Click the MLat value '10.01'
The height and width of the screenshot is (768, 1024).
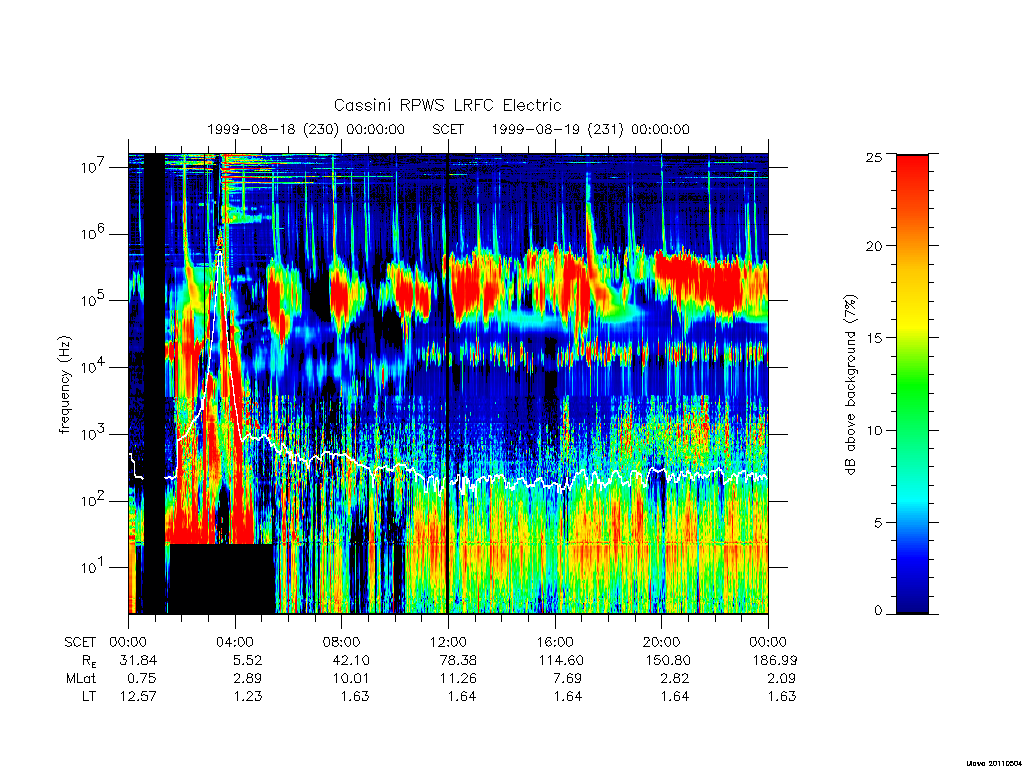351,679
